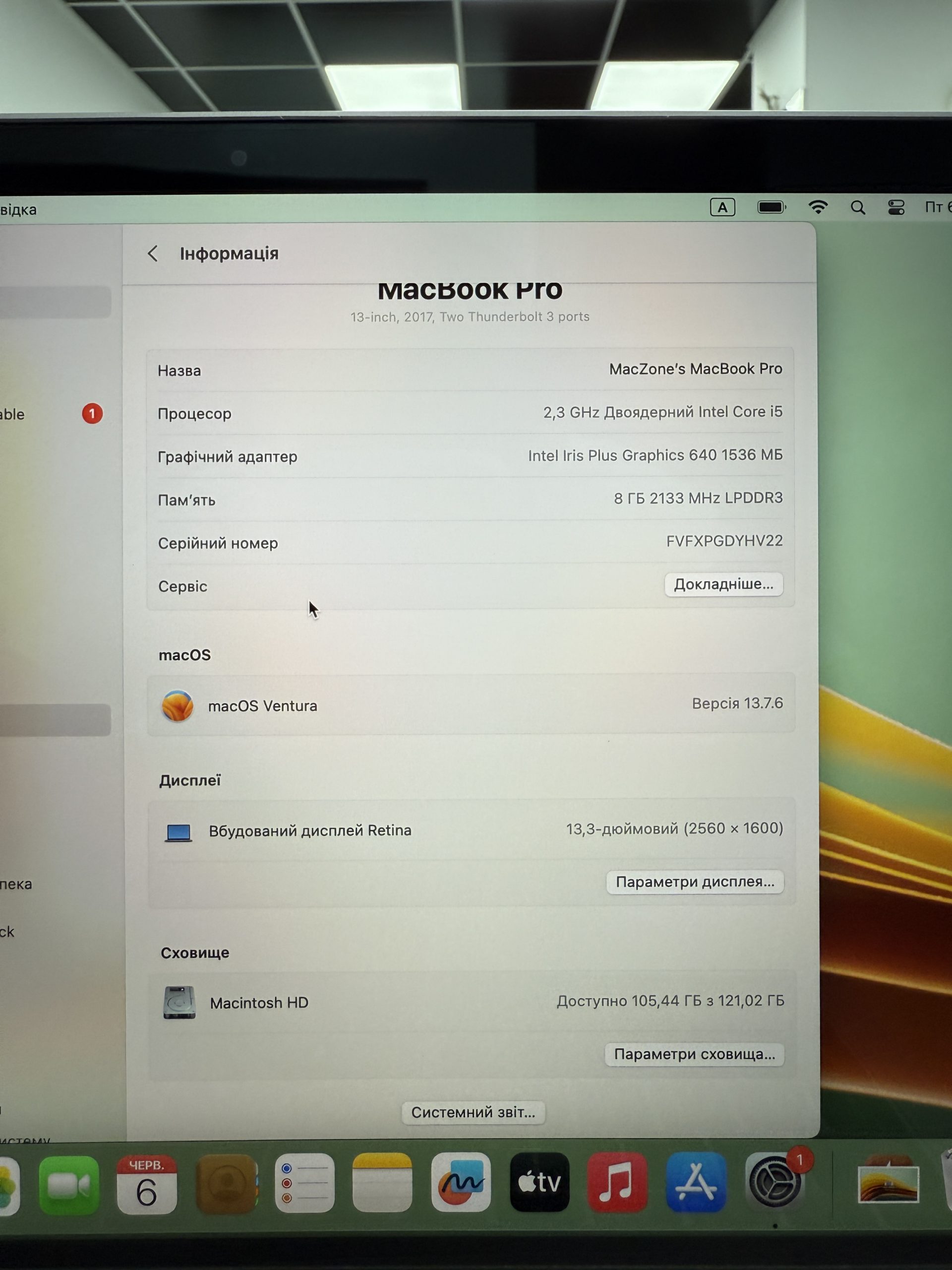Screen dimensions: 952x1270
Task: Open FaceTime from the Dock
Action: [x=68, y=1186]
